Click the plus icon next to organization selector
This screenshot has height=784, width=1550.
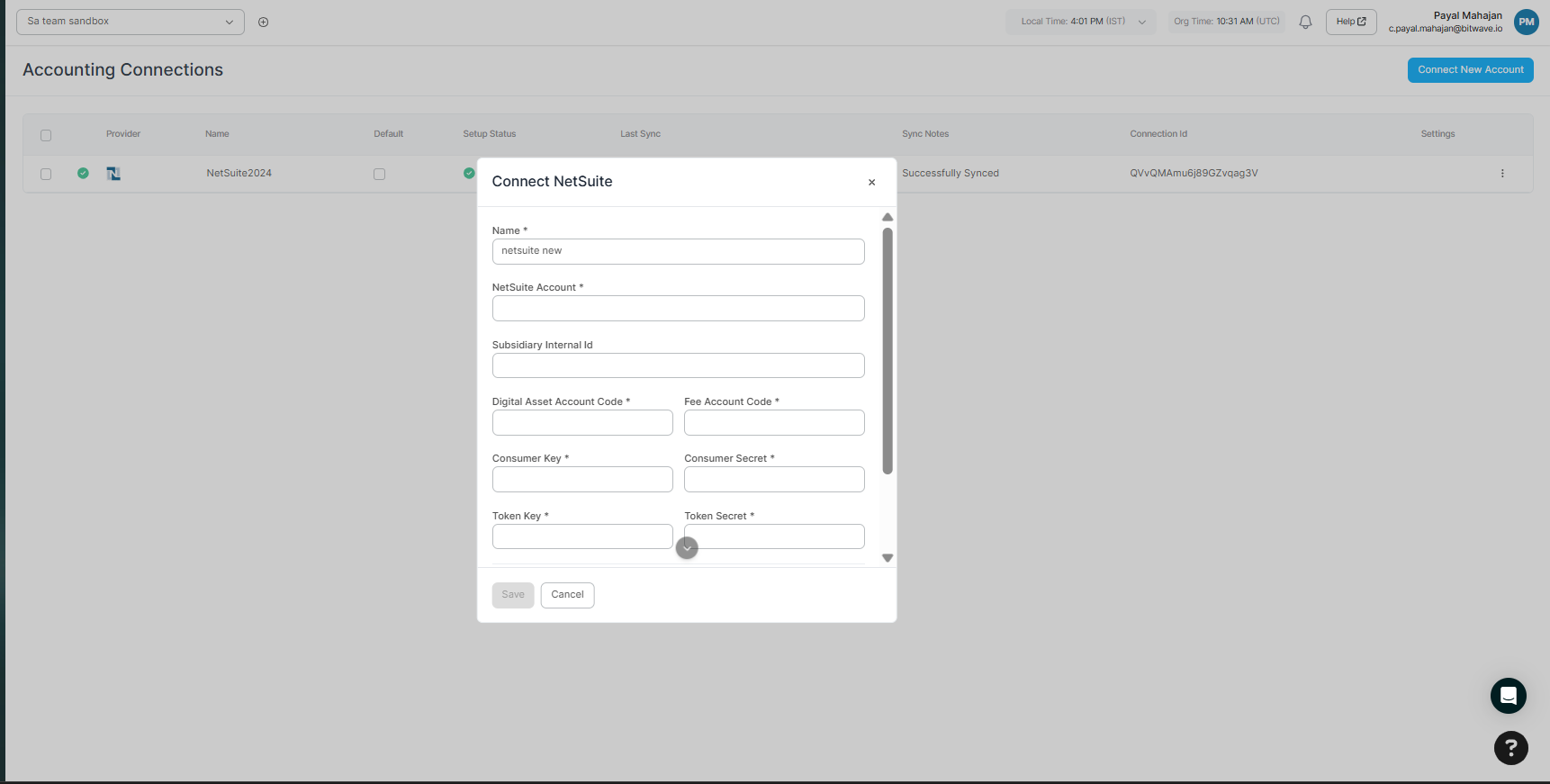pos(264,22)
